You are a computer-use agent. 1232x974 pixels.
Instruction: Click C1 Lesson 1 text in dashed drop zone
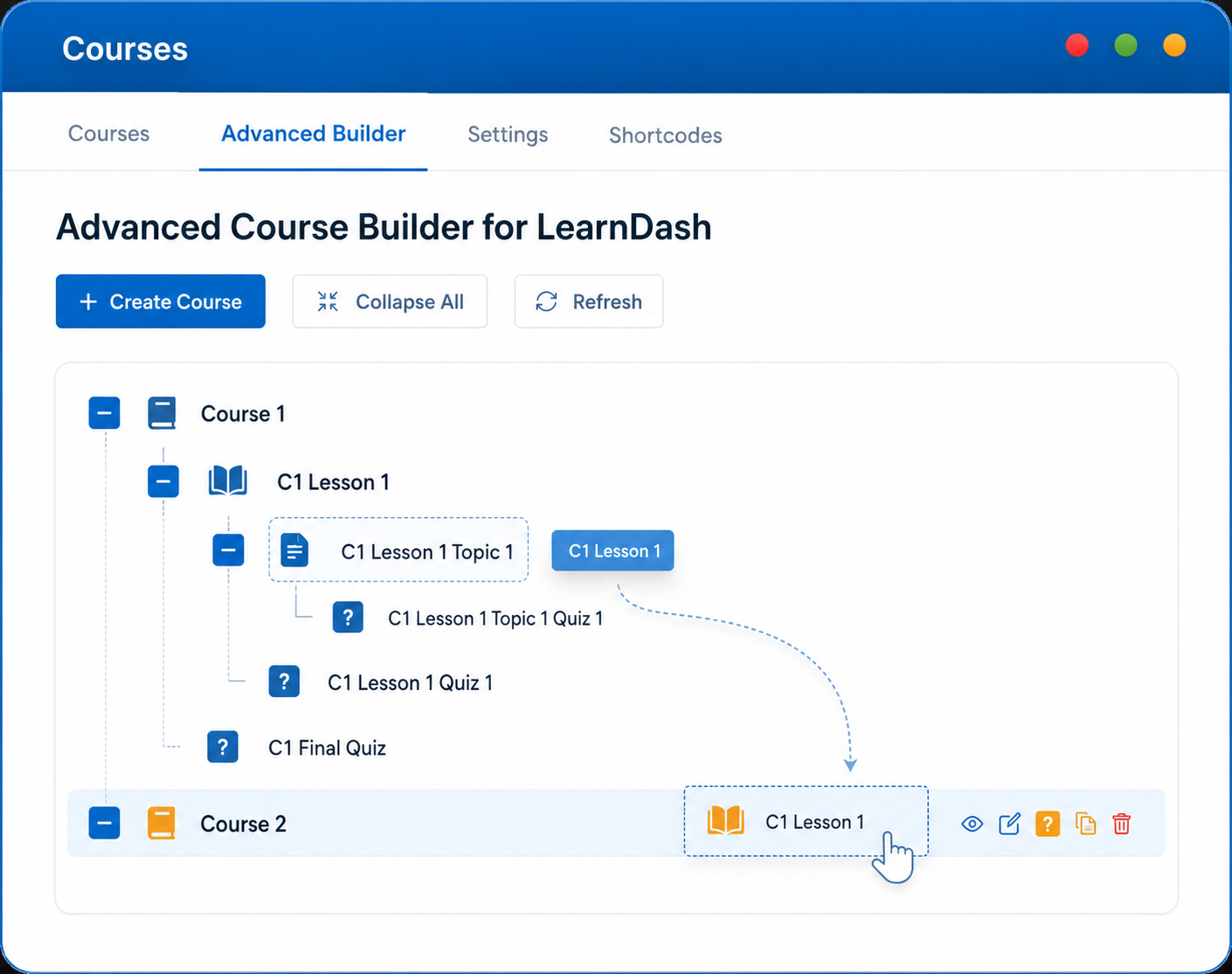point(814,822)
